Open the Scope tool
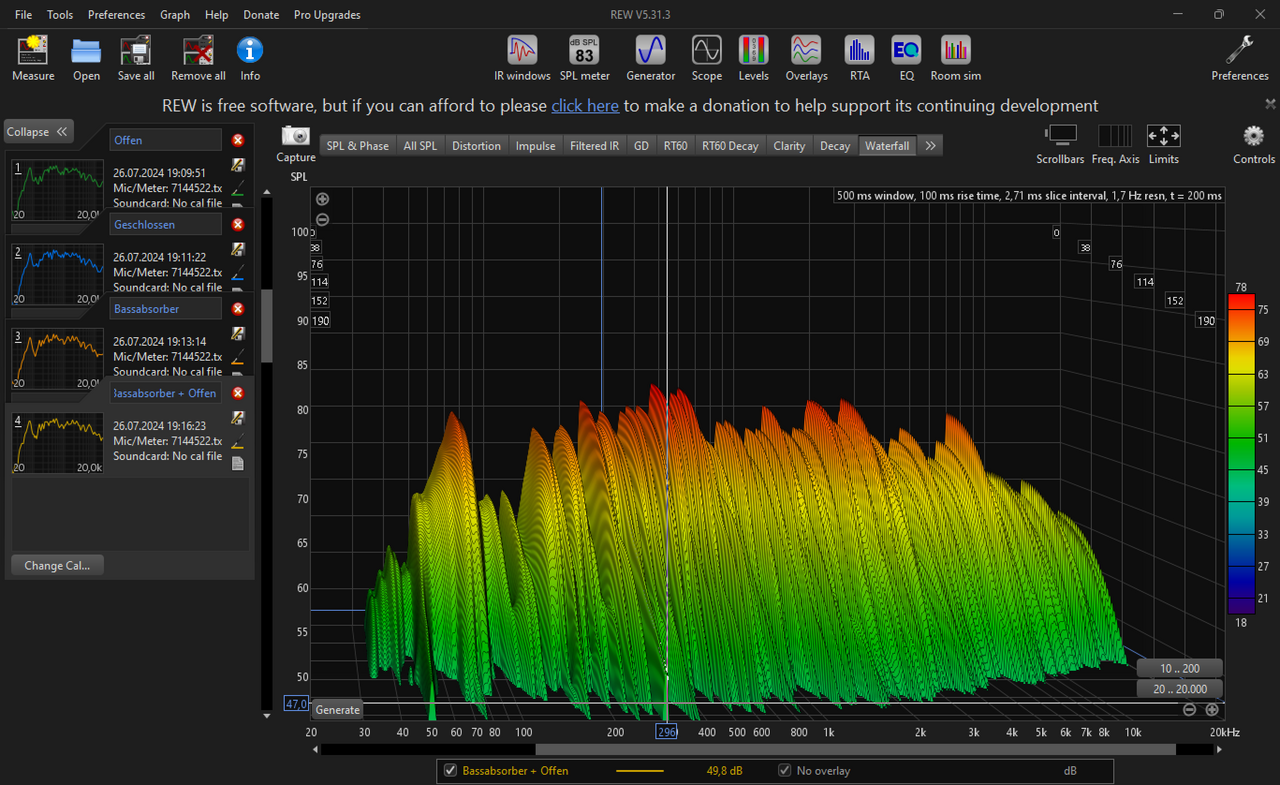 point(706,50)
